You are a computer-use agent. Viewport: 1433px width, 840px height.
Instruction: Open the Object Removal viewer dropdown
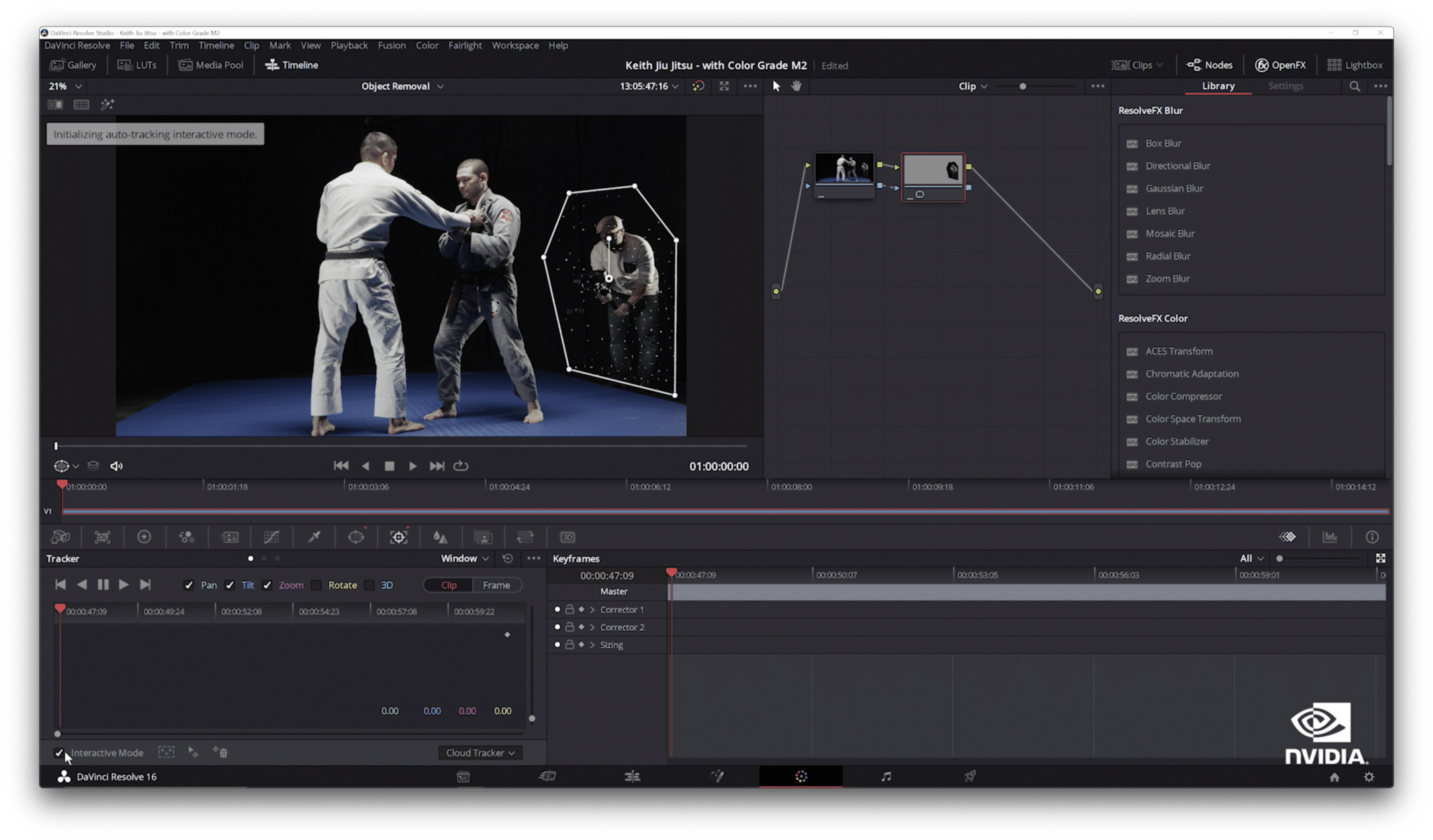pyautogui.click(x=402, y=86)
